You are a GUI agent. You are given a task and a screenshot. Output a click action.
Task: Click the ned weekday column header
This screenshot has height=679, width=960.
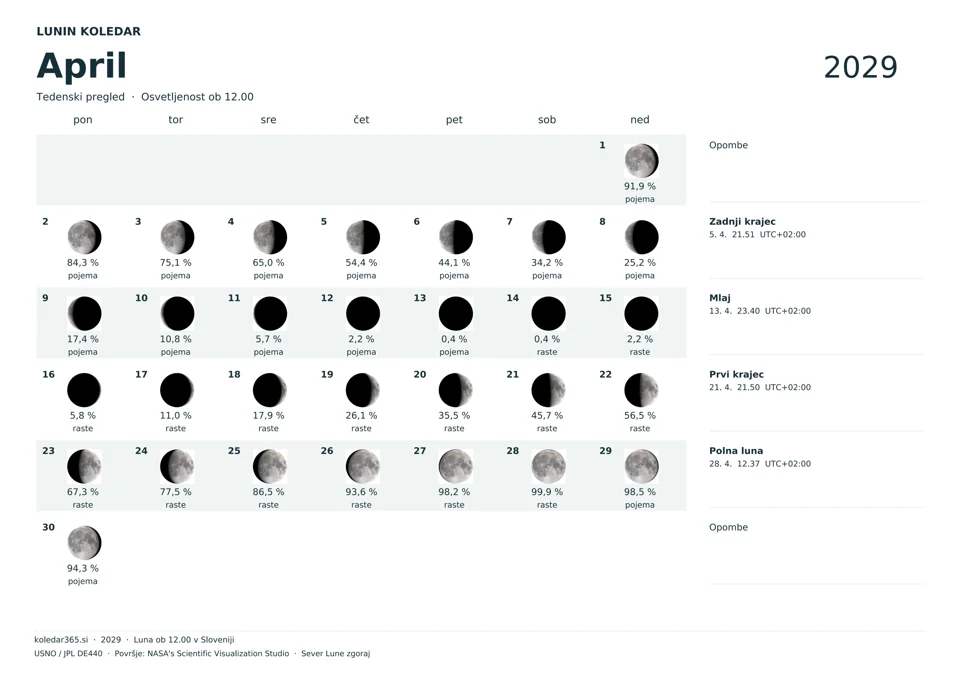(640, 120)
